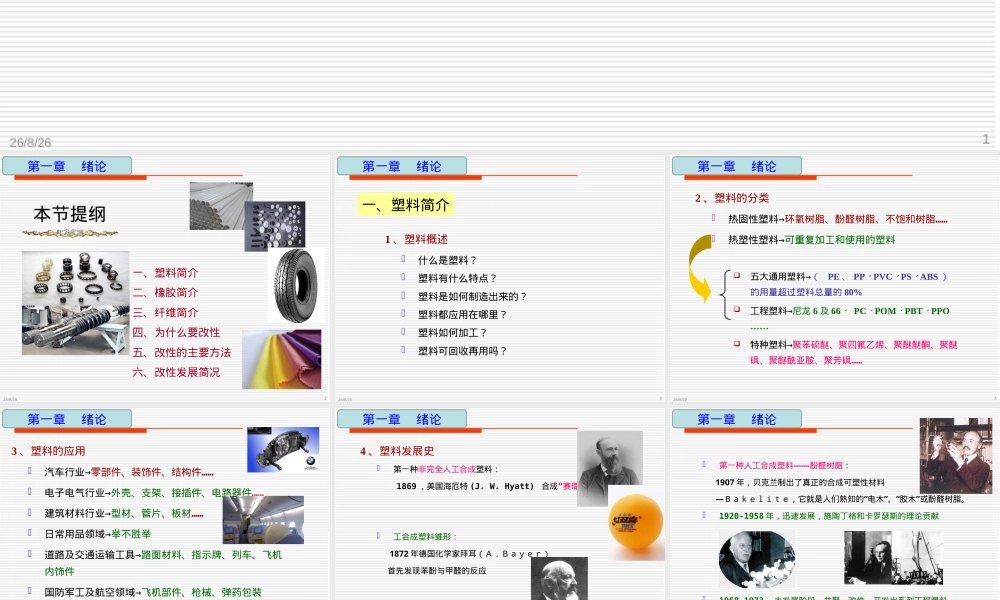This screenshot has width=1000, height=600.
Task: Select the 1、塑料概述 subheading
Action: tap(416, 239)
